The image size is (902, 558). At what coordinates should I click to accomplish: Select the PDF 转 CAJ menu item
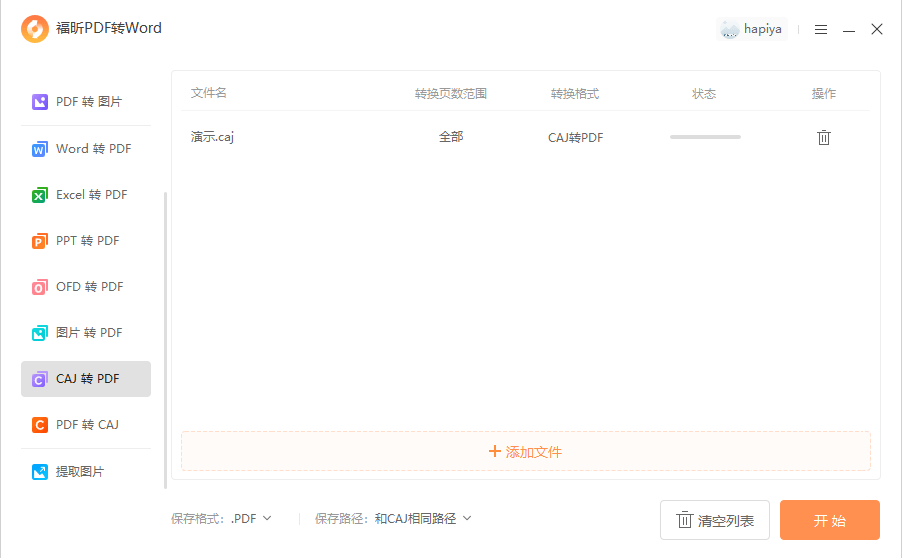tap(86, 425)
